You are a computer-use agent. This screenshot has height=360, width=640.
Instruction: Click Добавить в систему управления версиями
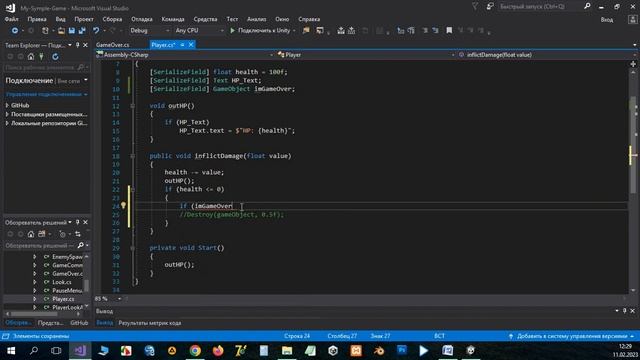(572, 336)
